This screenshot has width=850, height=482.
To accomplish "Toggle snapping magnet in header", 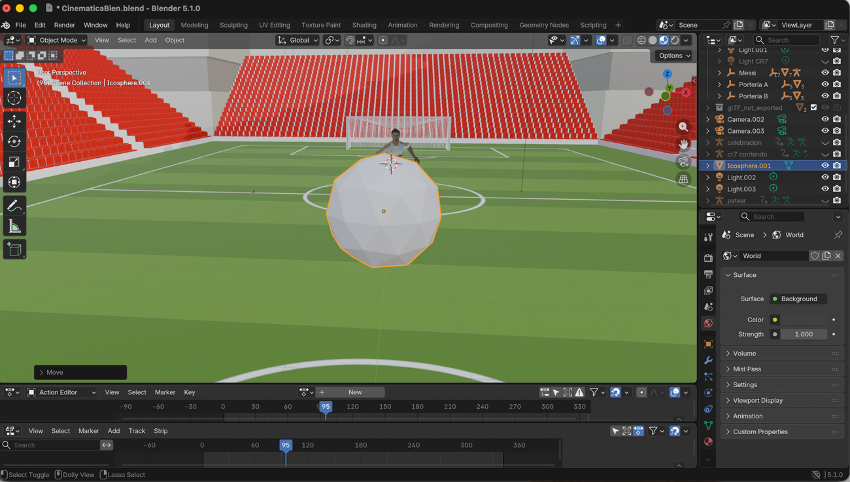I will (350, 40).
